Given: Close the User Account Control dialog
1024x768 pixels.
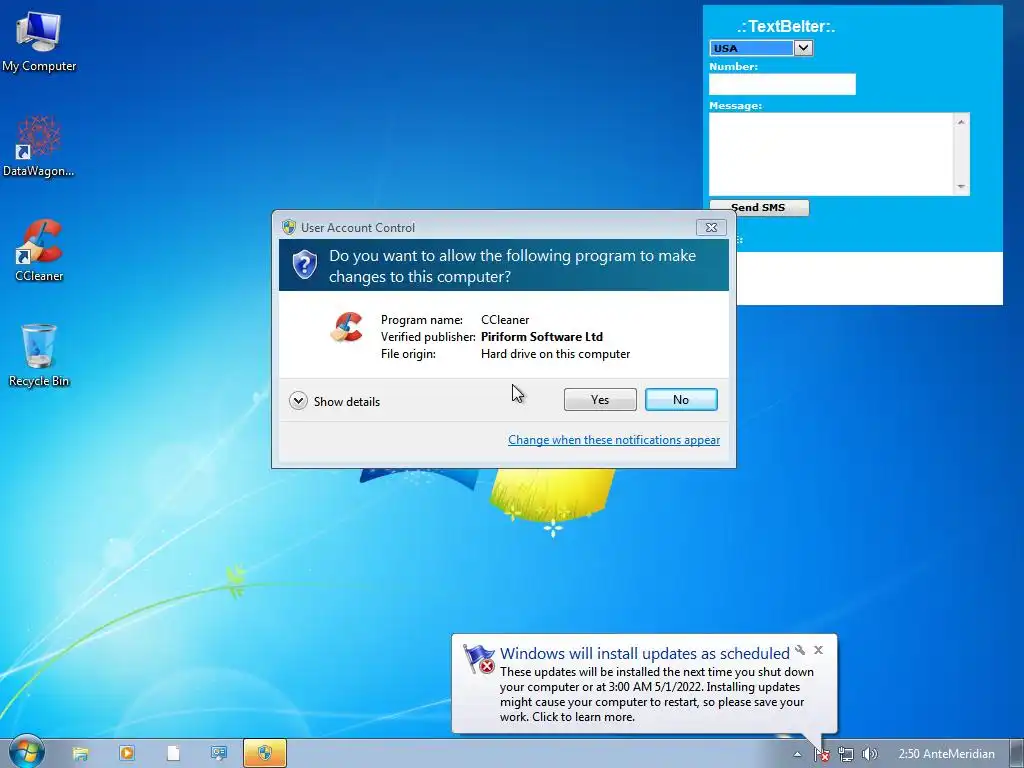Looking at the screenshot, I should (711, 227).
